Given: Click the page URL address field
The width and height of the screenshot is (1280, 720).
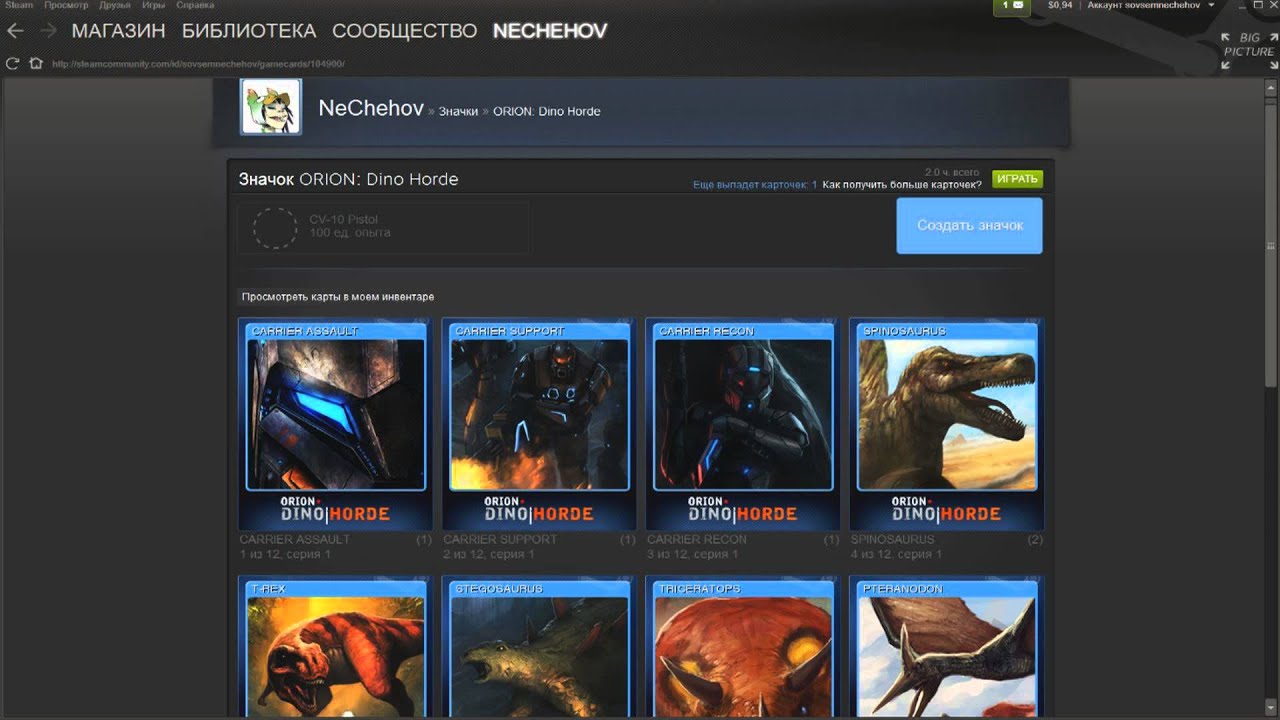Looking at the screenshot, I should click(x=198, y=64).
